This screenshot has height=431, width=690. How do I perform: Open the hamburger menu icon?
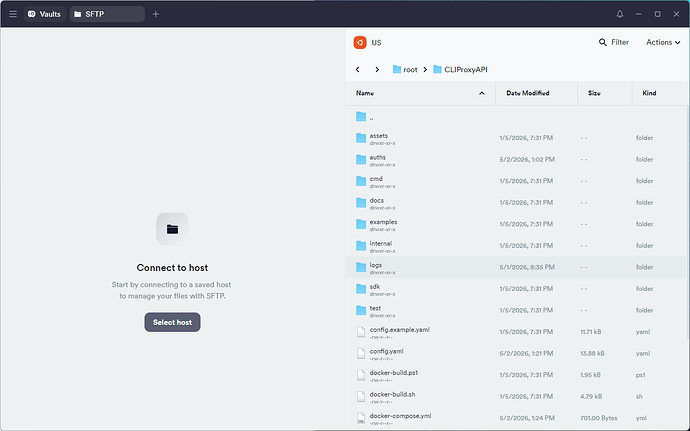13,14
